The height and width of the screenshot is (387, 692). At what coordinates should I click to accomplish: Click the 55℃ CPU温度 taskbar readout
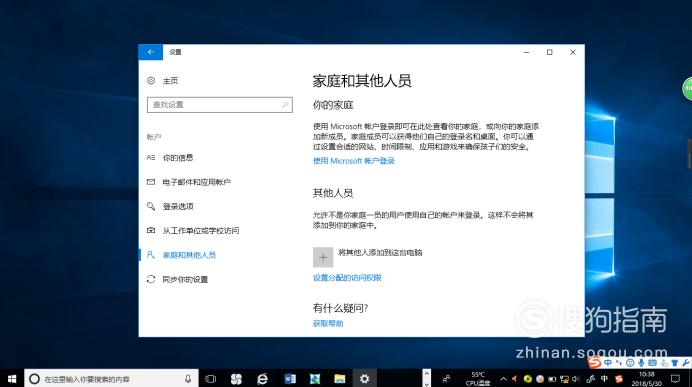[x=478, y=379]
